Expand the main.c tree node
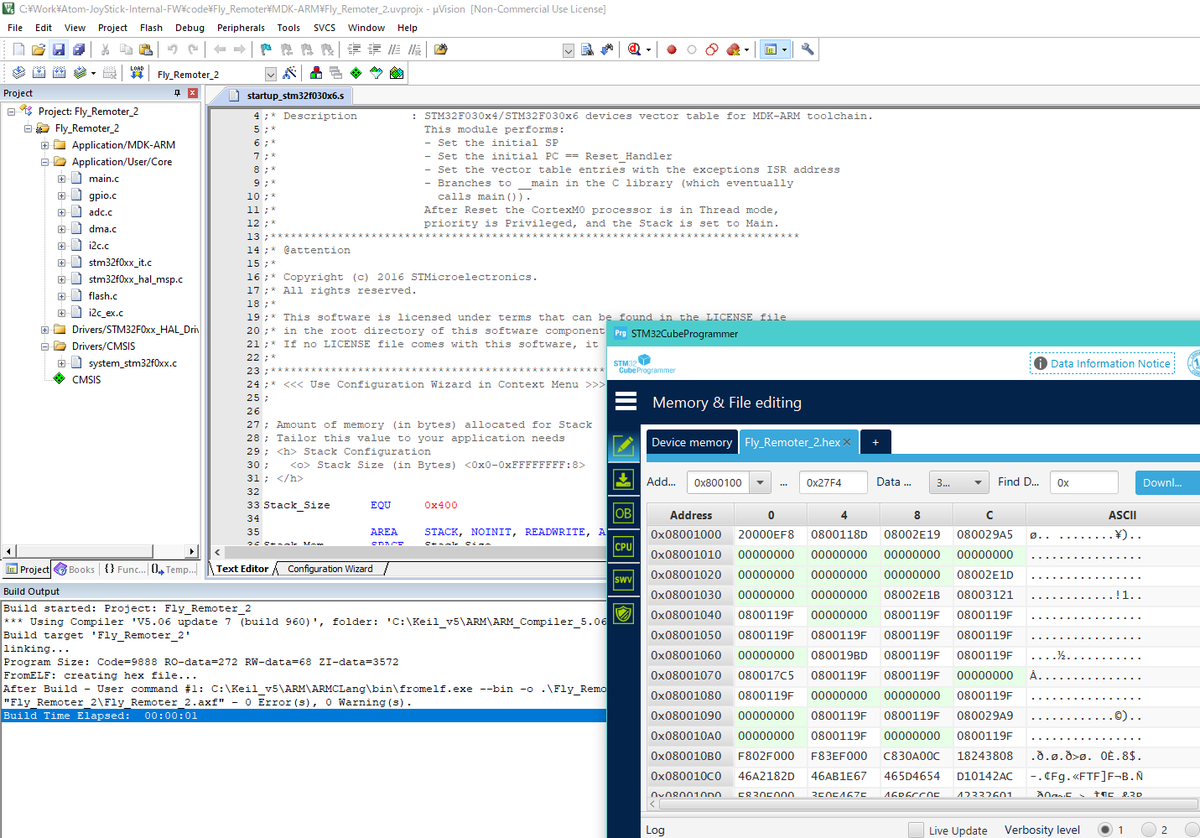1200x838 pixels. (x=61, y=178)
